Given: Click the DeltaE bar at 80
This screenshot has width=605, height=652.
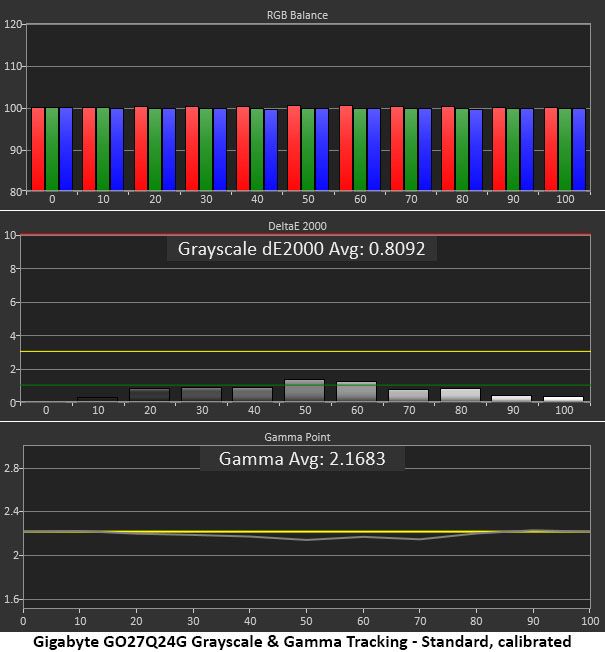Looking at the screenshot, I should point(460,395).
